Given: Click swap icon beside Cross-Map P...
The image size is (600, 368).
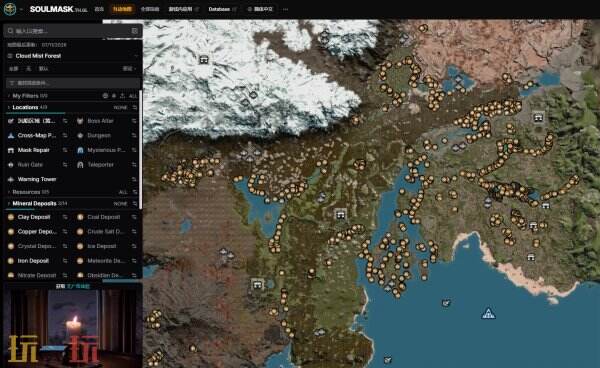Looking at the screenshot, I should 65,135.
